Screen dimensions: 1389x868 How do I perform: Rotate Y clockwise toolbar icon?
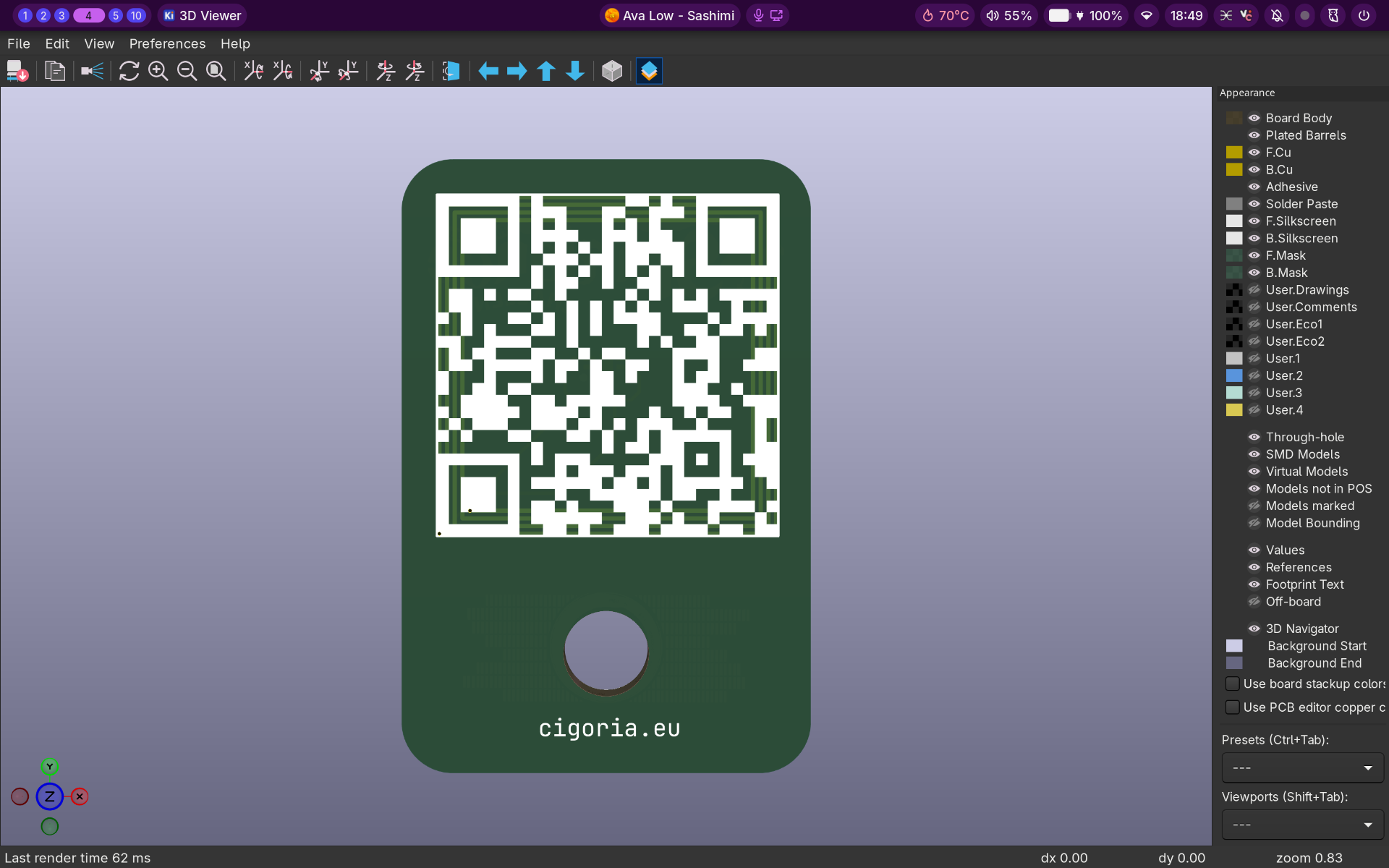point(319,71)
